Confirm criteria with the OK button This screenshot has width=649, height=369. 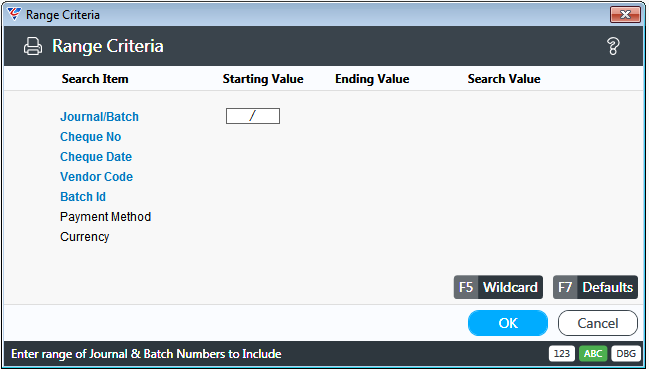click(508, 323)
